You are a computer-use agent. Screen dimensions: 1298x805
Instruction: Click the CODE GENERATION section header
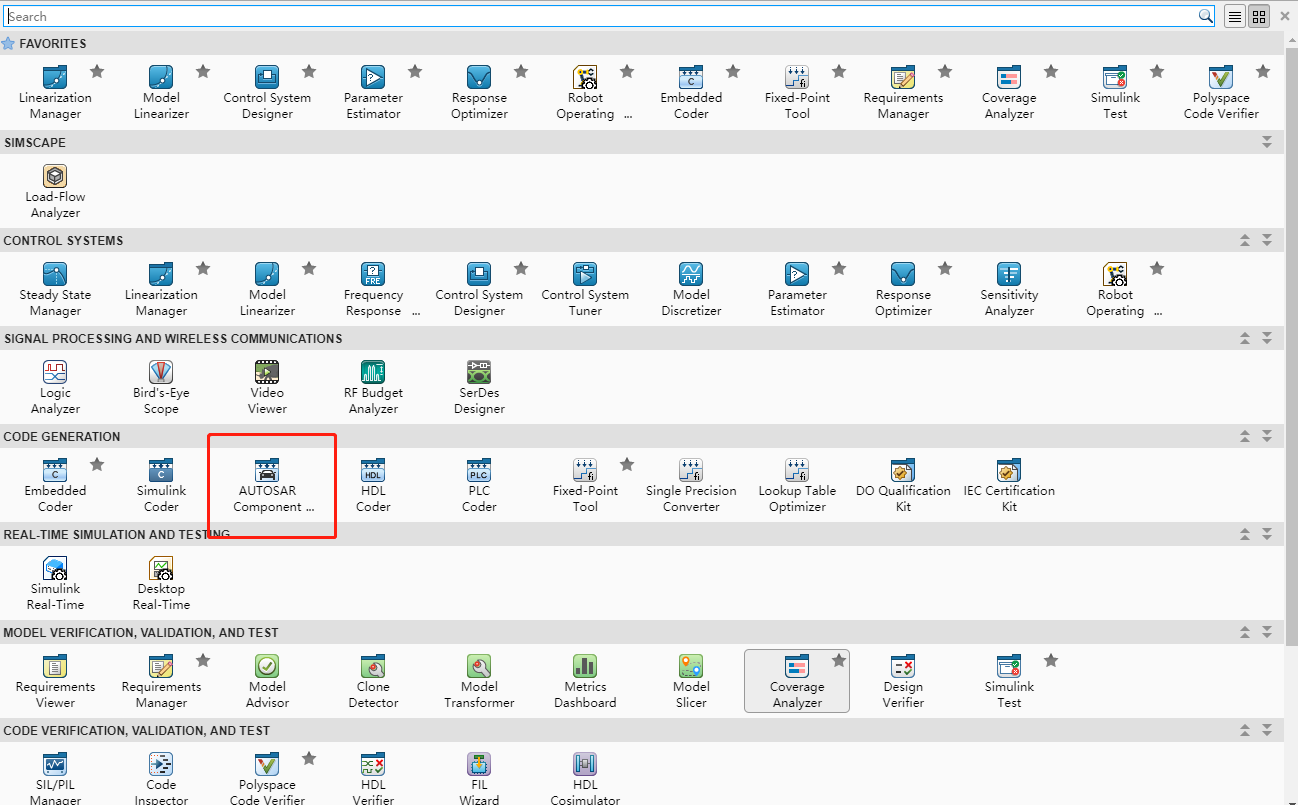pyautogui.click(x=642, y=436)
